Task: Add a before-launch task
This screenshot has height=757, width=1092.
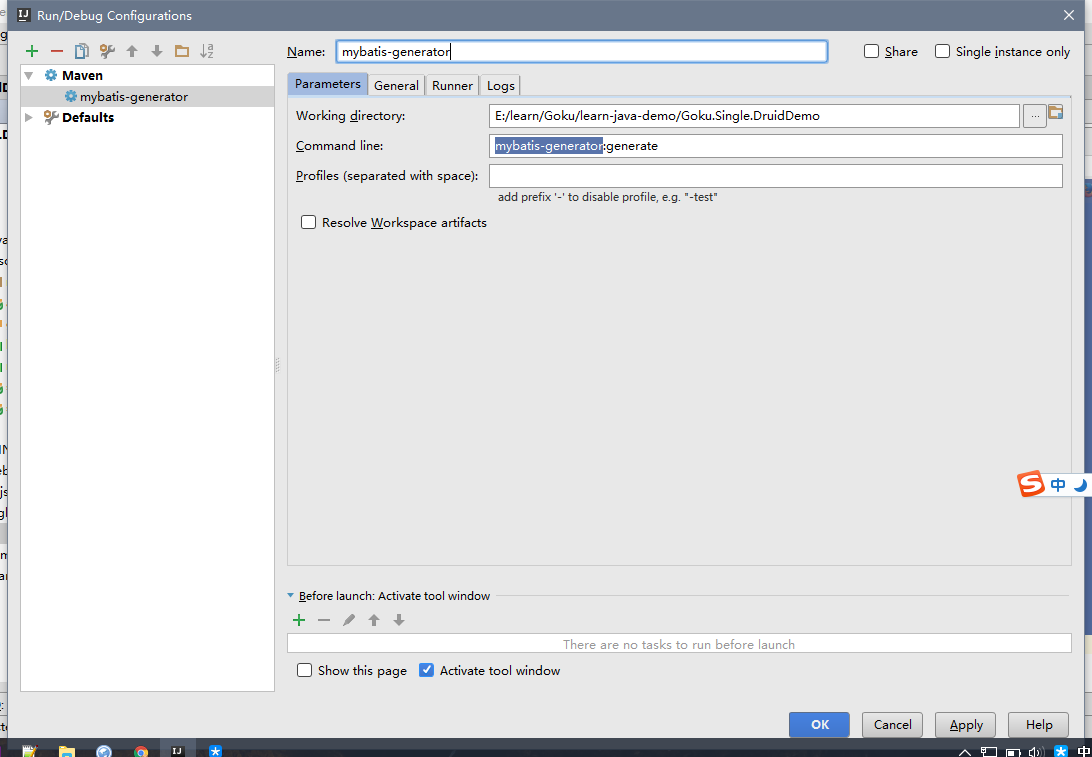Action: 299,620
